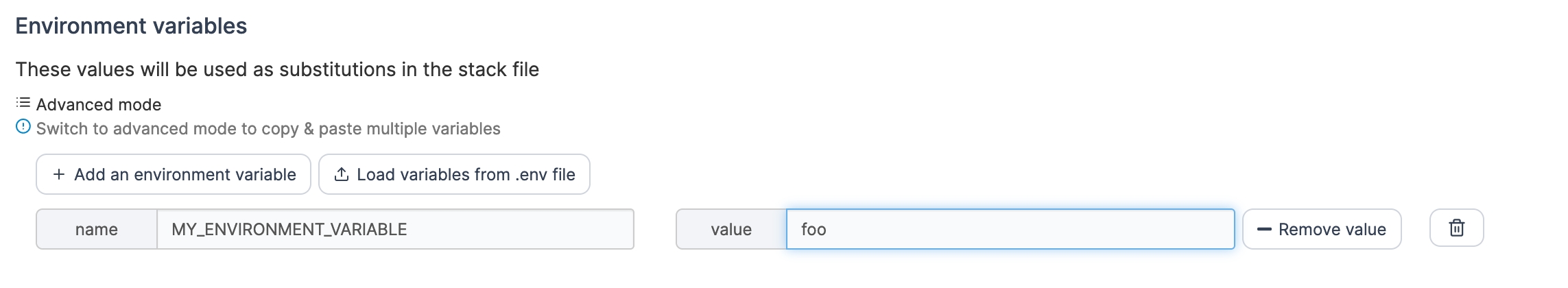
Task: Click the blue info circle icon
Action: point(23,127)
